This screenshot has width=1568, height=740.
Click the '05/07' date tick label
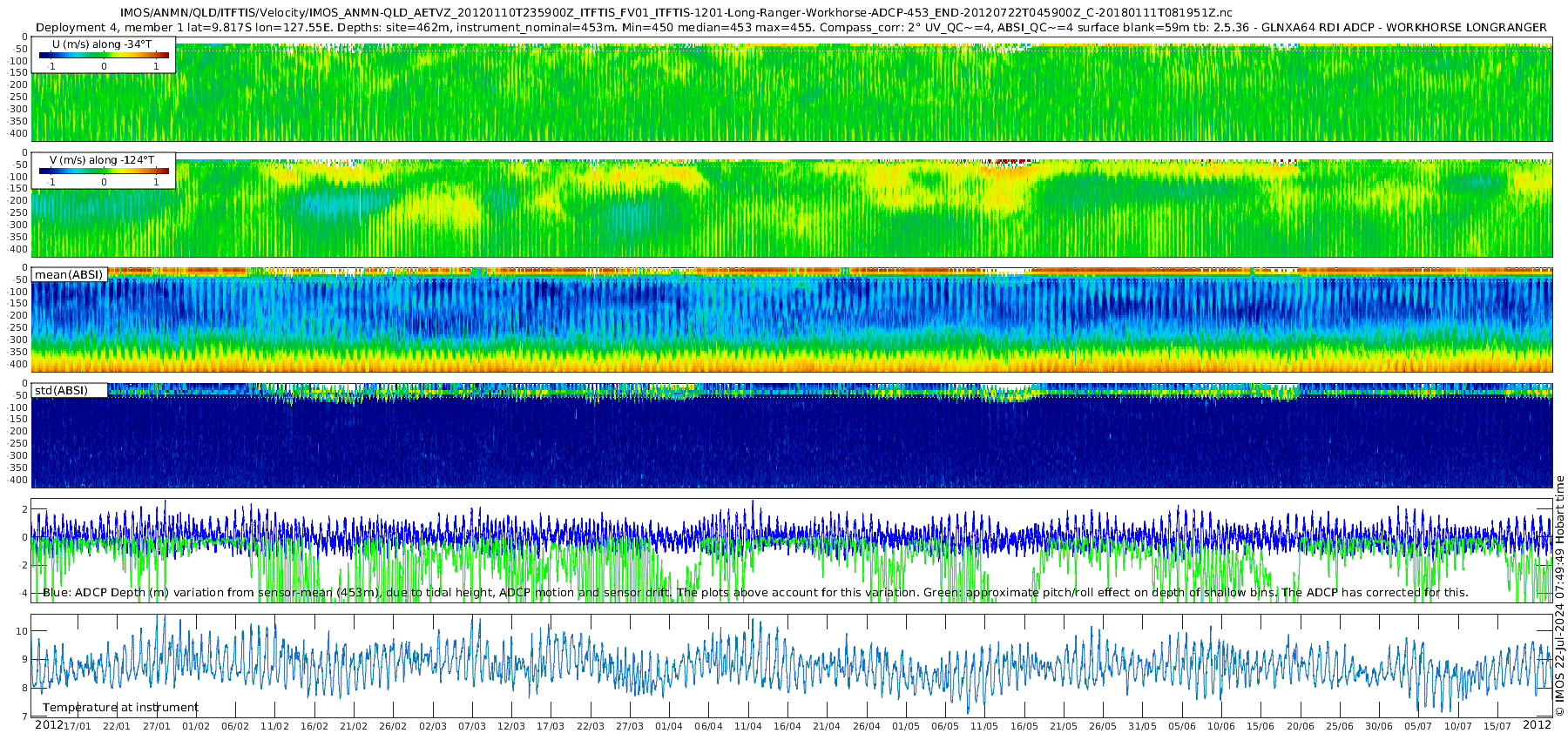(x=1418, y=726)
